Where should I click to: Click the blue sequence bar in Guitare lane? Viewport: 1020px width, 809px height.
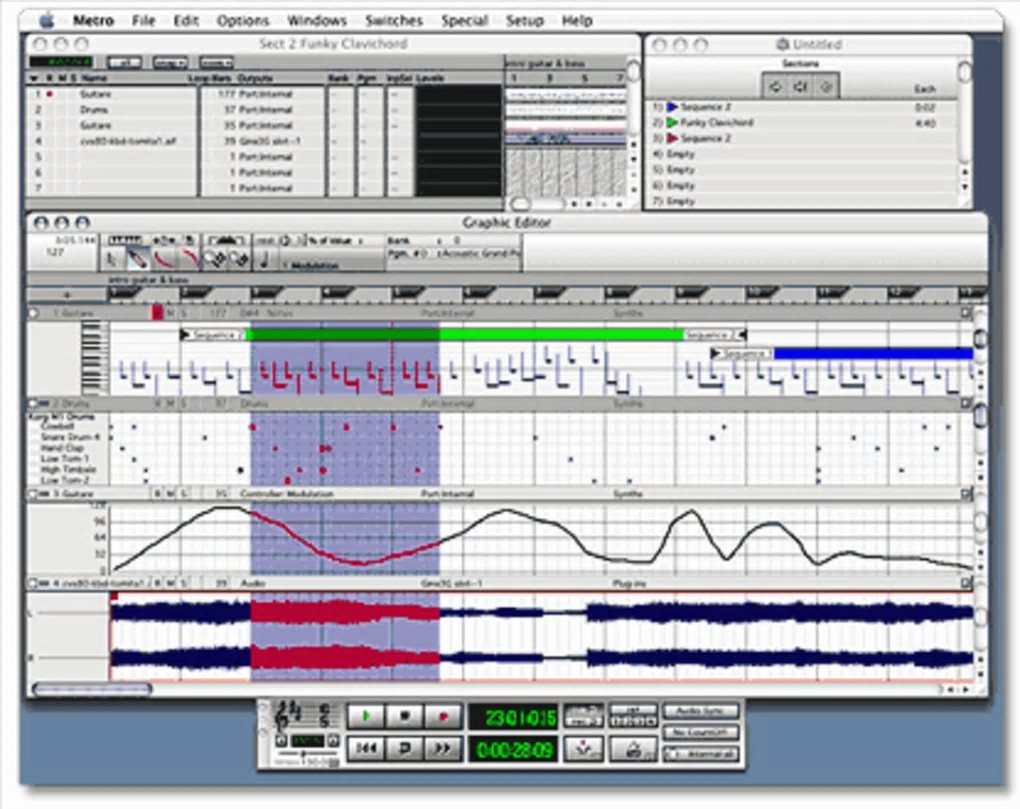click(x=873, y=353)
